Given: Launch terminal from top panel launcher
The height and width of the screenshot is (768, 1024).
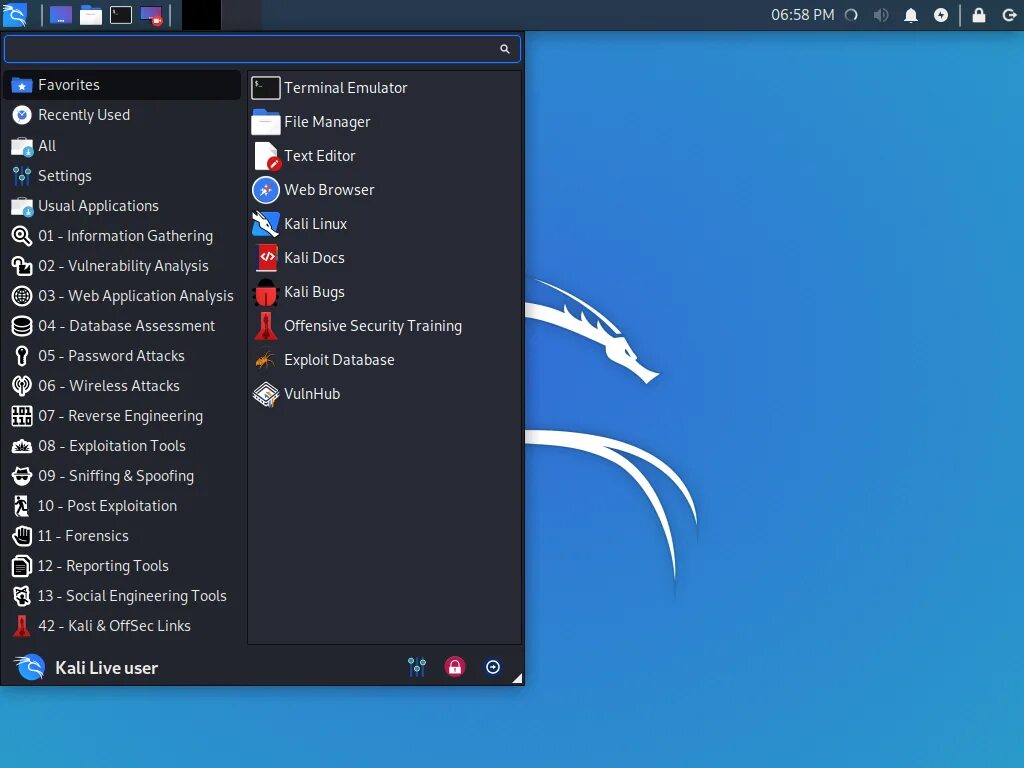Looking at the screenshot, I should pos(121,15).
